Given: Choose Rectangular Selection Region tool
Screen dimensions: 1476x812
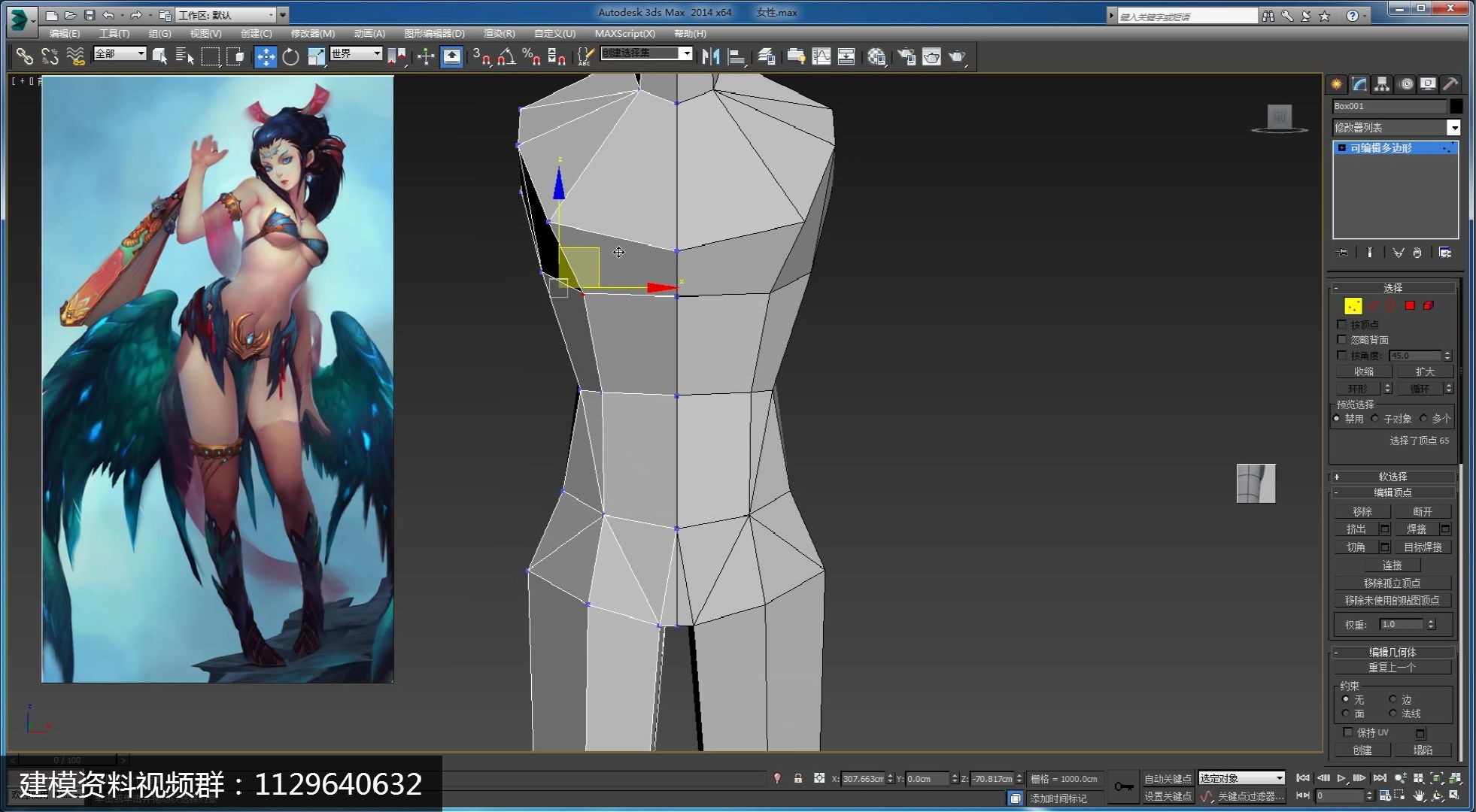Looking at the screenshot, I should point(210,56).
